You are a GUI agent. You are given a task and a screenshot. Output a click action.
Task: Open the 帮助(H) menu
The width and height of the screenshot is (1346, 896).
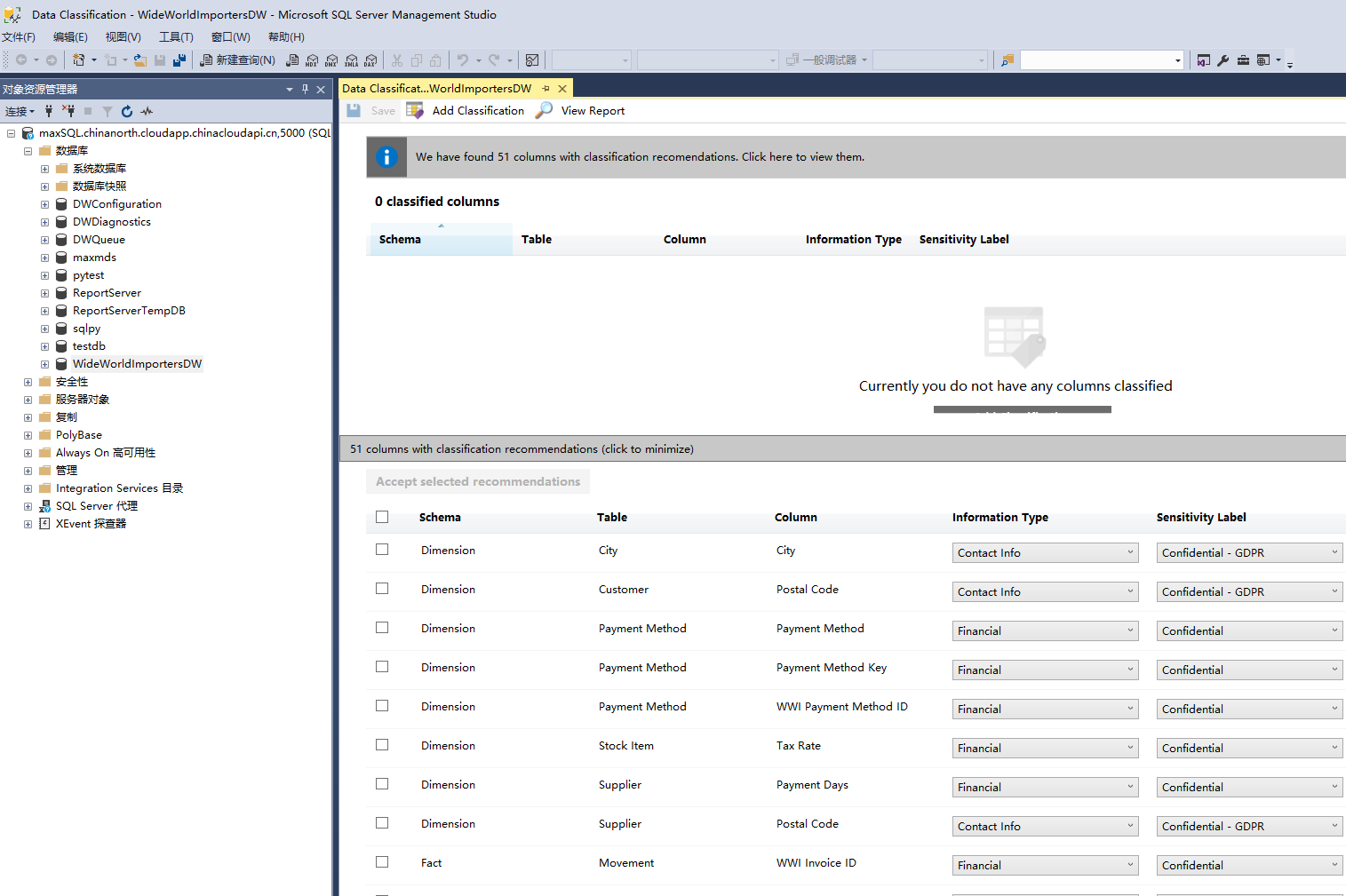(286, 37)
